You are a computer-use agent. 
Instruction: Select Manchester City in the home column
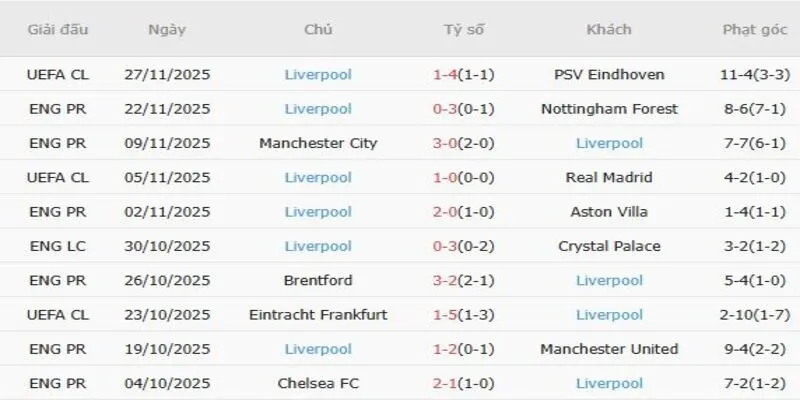coord(318,143)
